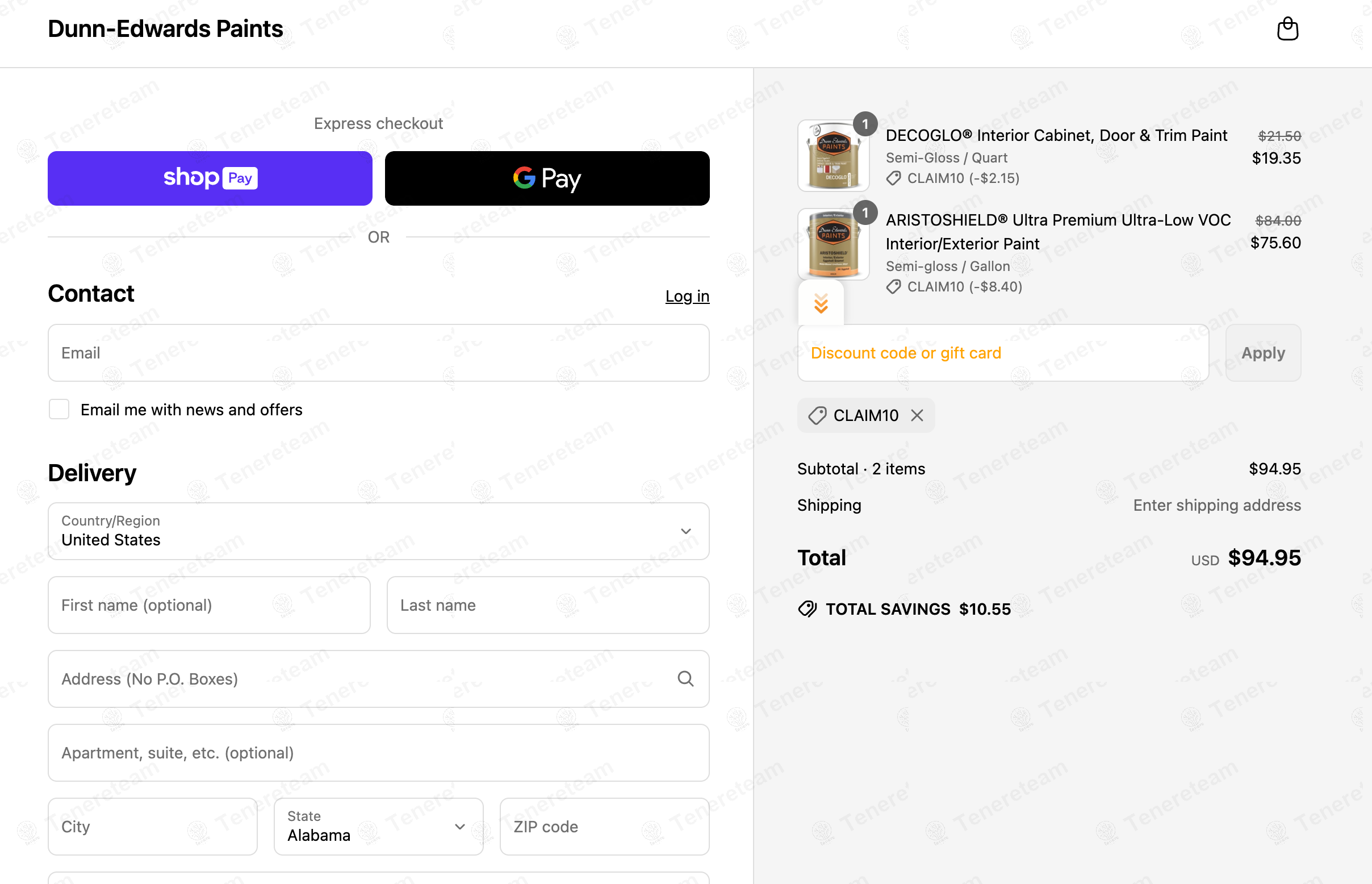
Task: Click the double-chevron scroll-down icon
Action: tap(821, 303)
